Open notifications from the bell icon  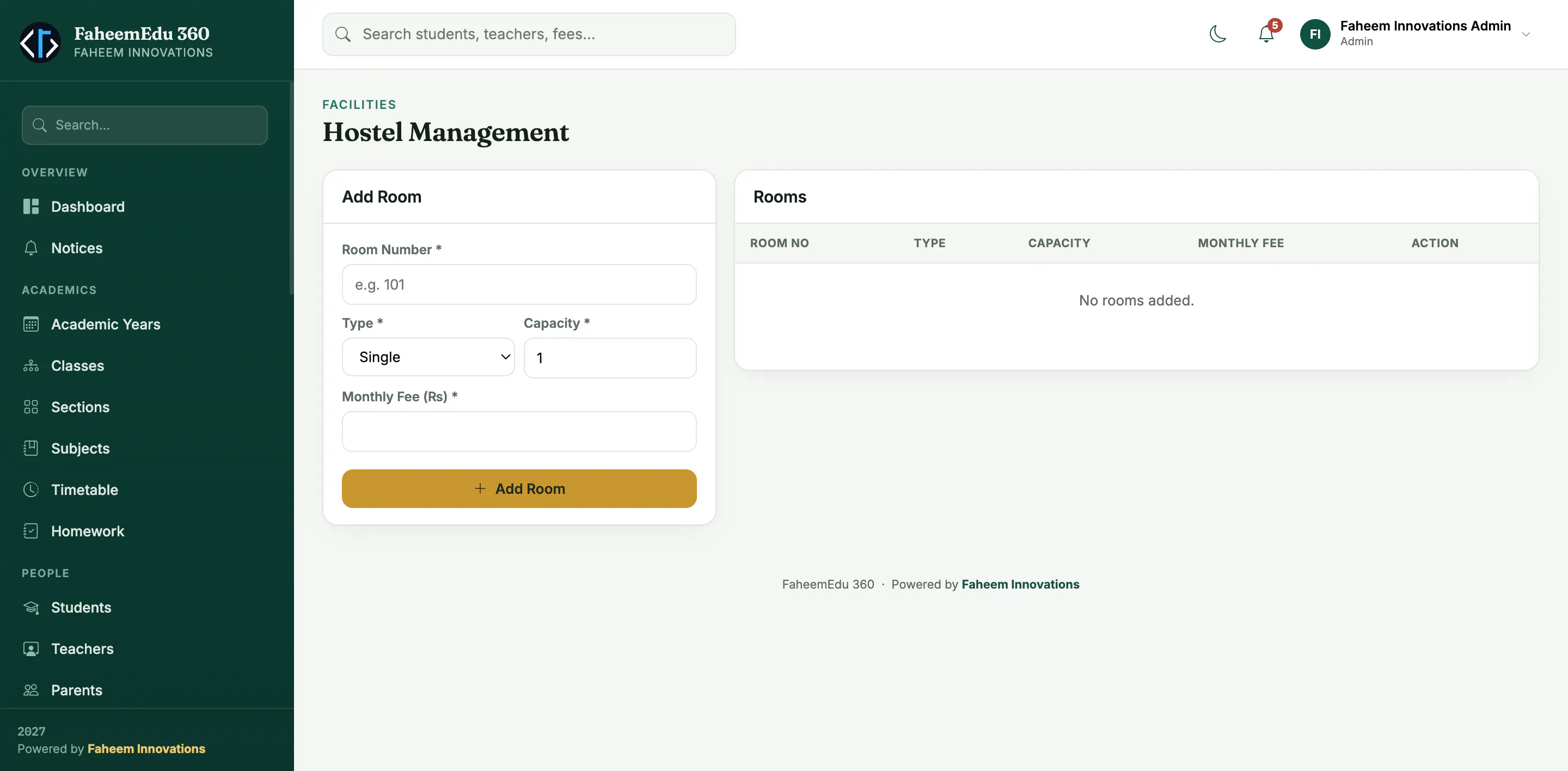click(x=1266, y=34)
